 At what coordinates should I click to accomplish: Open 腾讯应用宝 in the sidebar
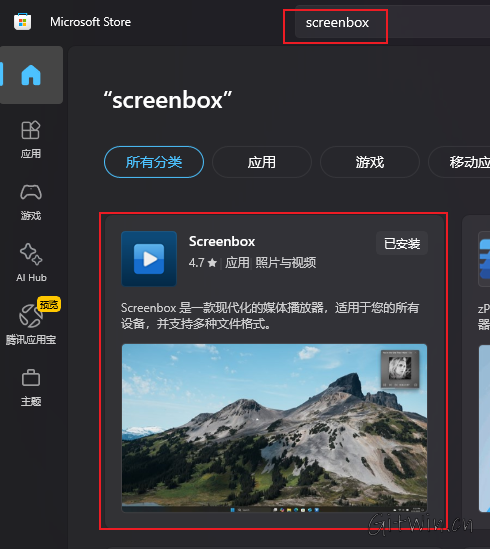coord(31,324)
